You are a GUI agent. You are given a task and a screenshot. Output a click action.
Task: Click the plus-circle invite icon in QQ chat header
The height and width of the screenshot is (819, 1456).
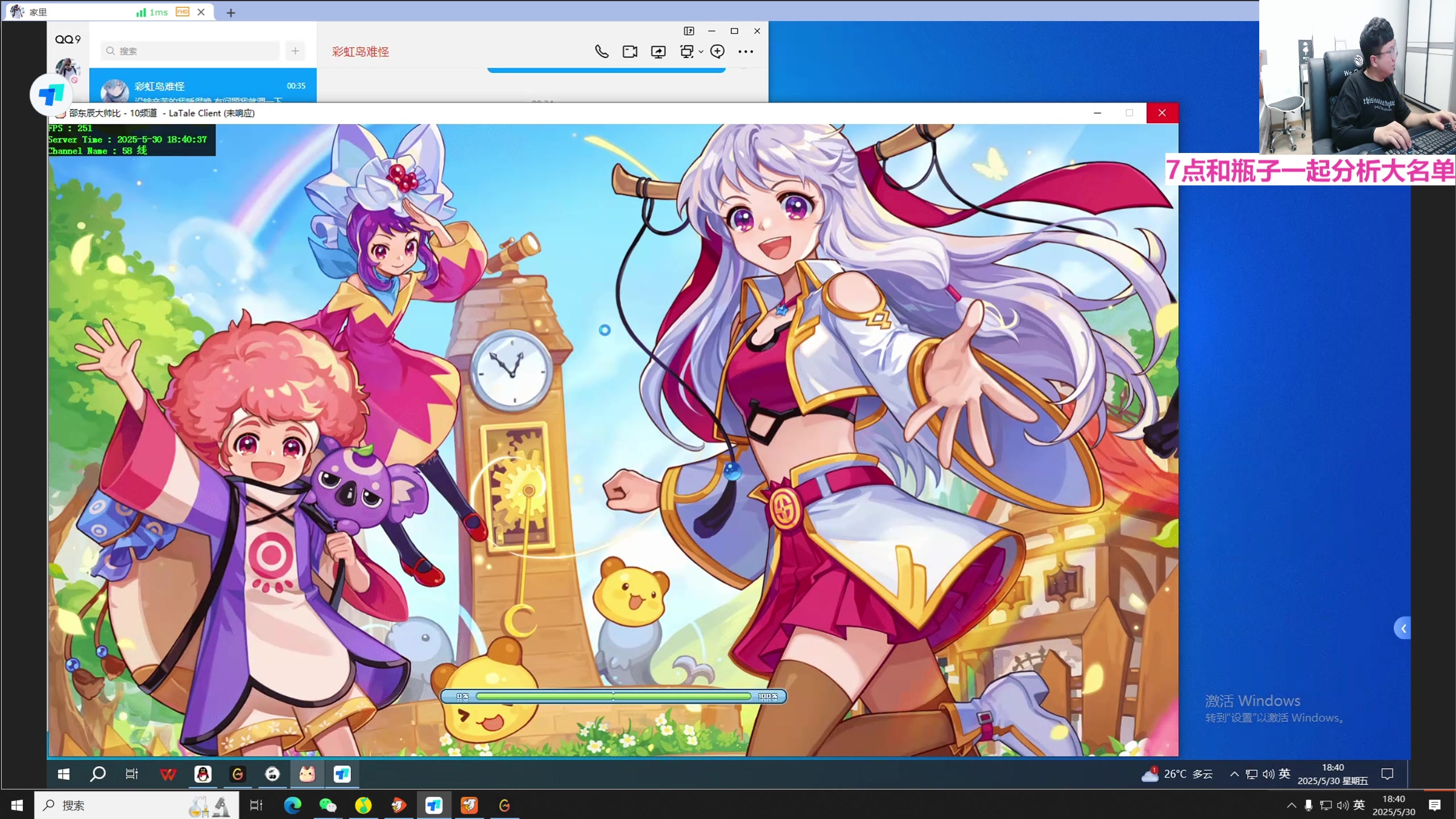pyautogui.click(x=718, y=52)
